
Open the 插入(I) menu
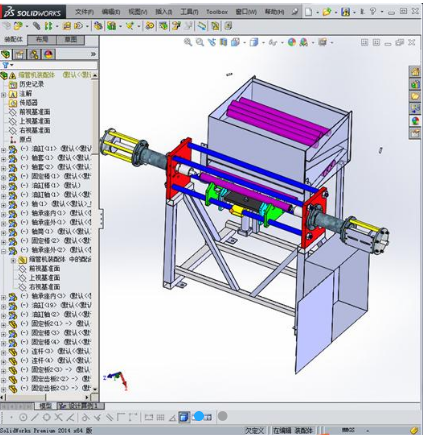(164, 12)
